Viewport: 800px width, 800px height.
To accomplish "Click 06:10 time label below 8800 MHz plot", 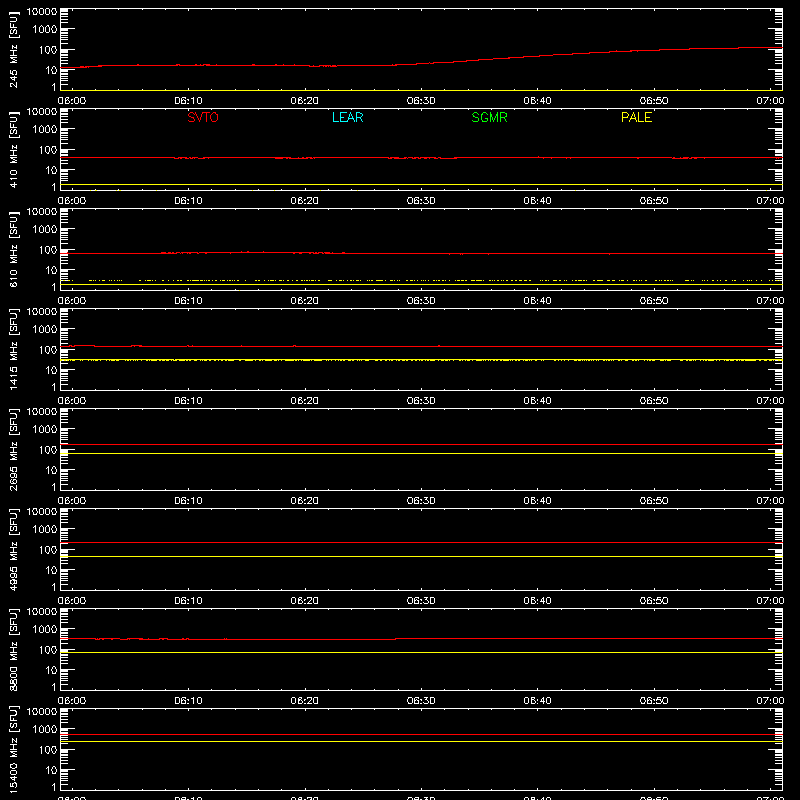I will click(188, 701).
